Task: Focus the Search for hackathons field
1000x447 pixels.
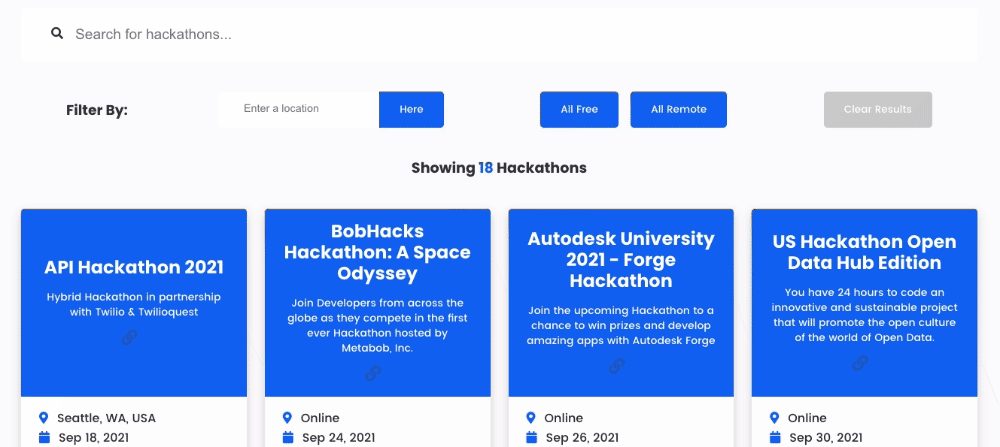Action: coord(499,34)
